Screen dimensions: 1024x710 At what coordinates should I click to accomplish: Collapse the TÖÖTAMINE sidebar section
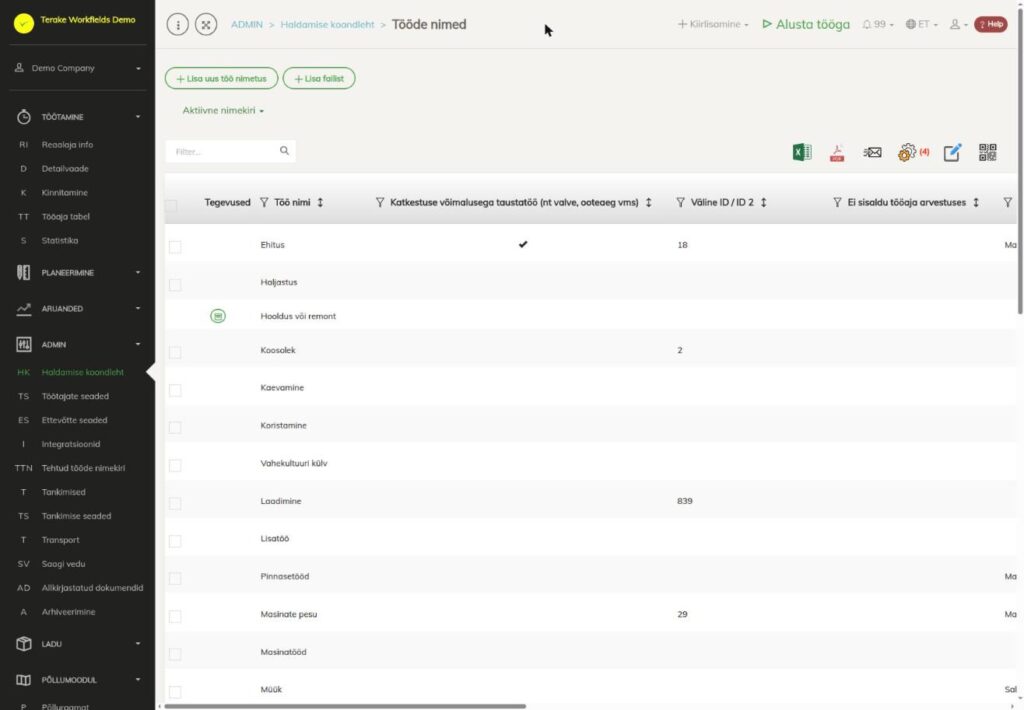click(x=78, y=117)
